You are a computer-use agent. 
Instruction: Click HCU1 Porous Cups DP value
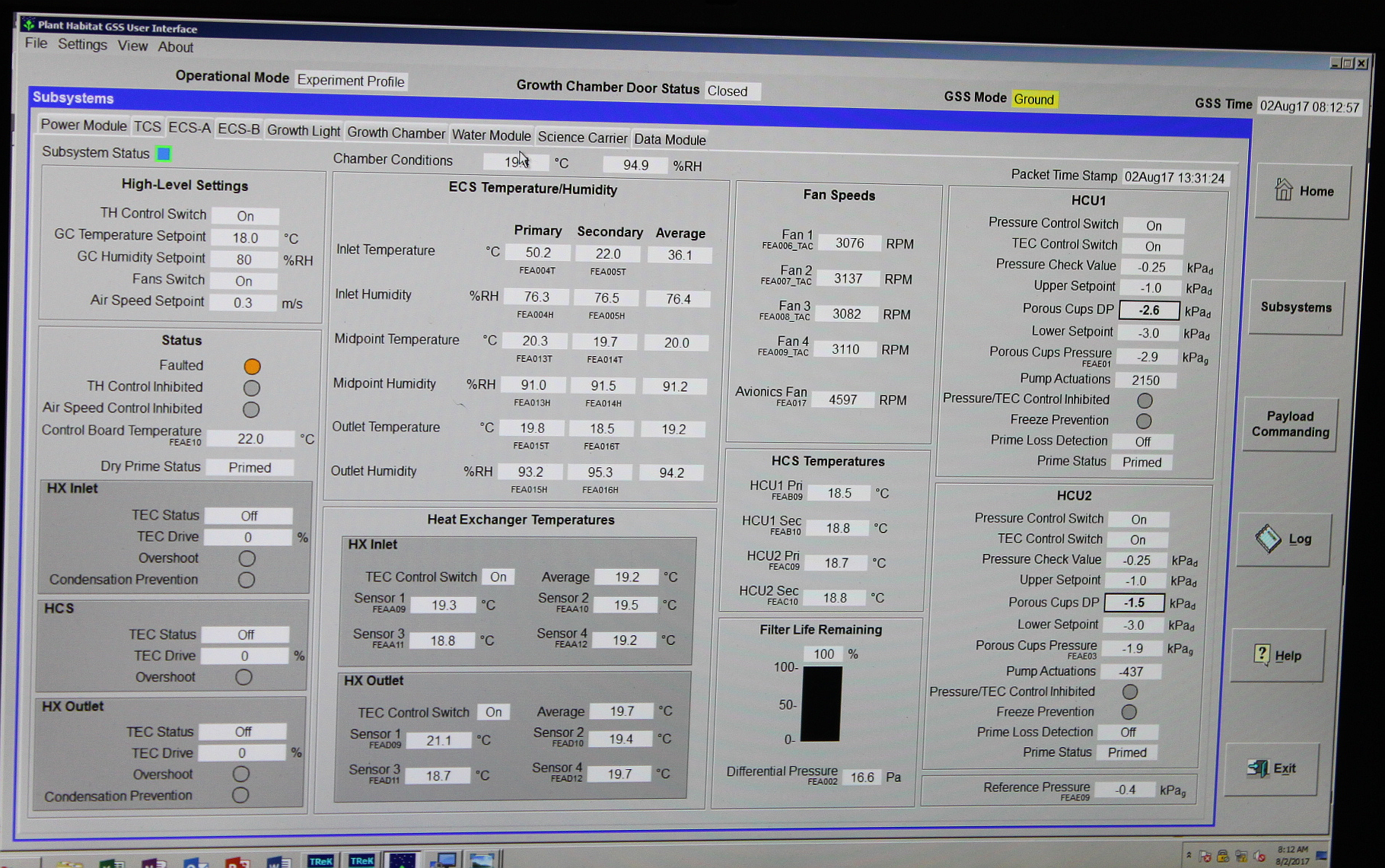pyautogui.click(x=1149, y=310)
